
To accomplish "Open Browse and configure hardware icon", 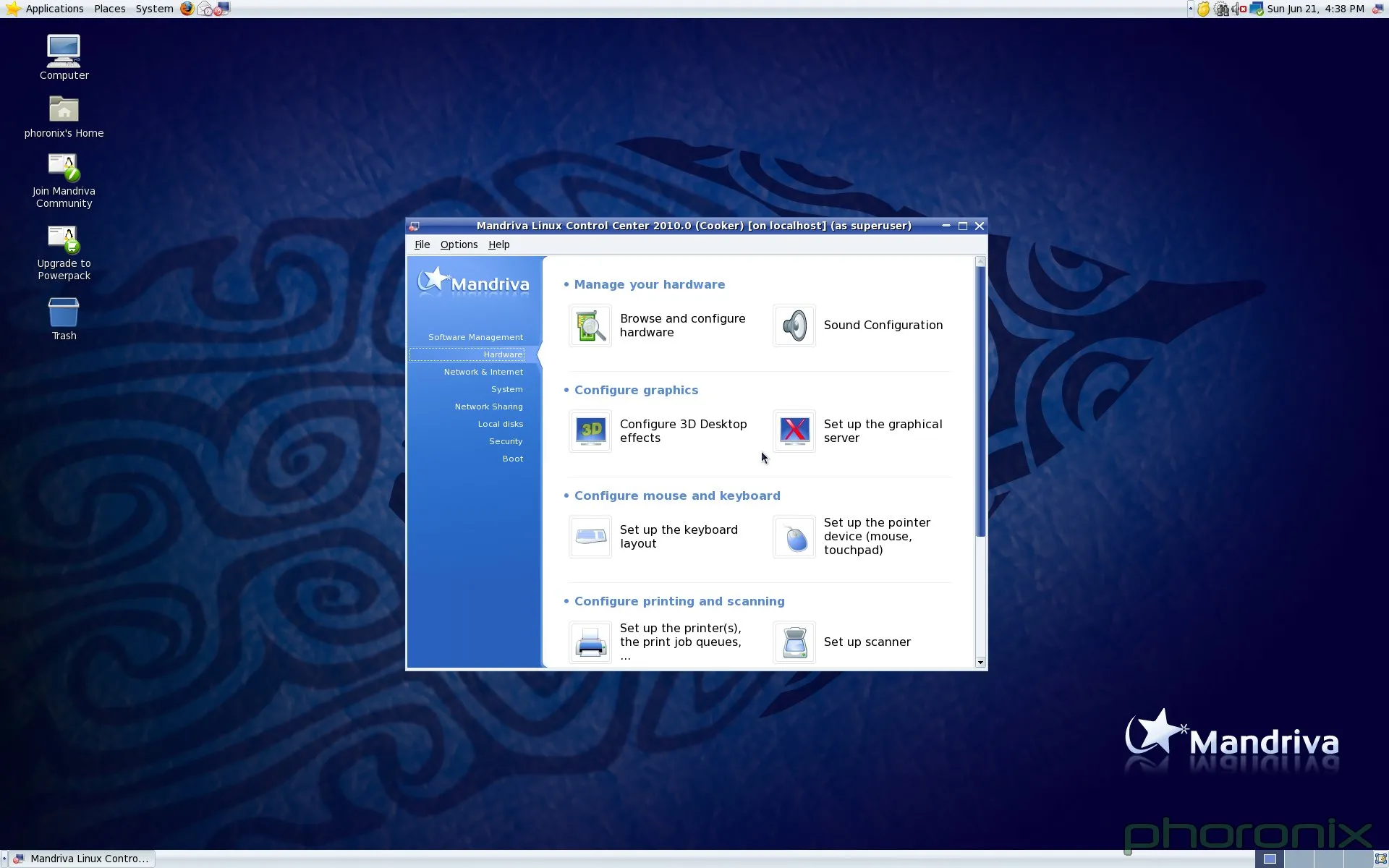I will tap(590, 326).
